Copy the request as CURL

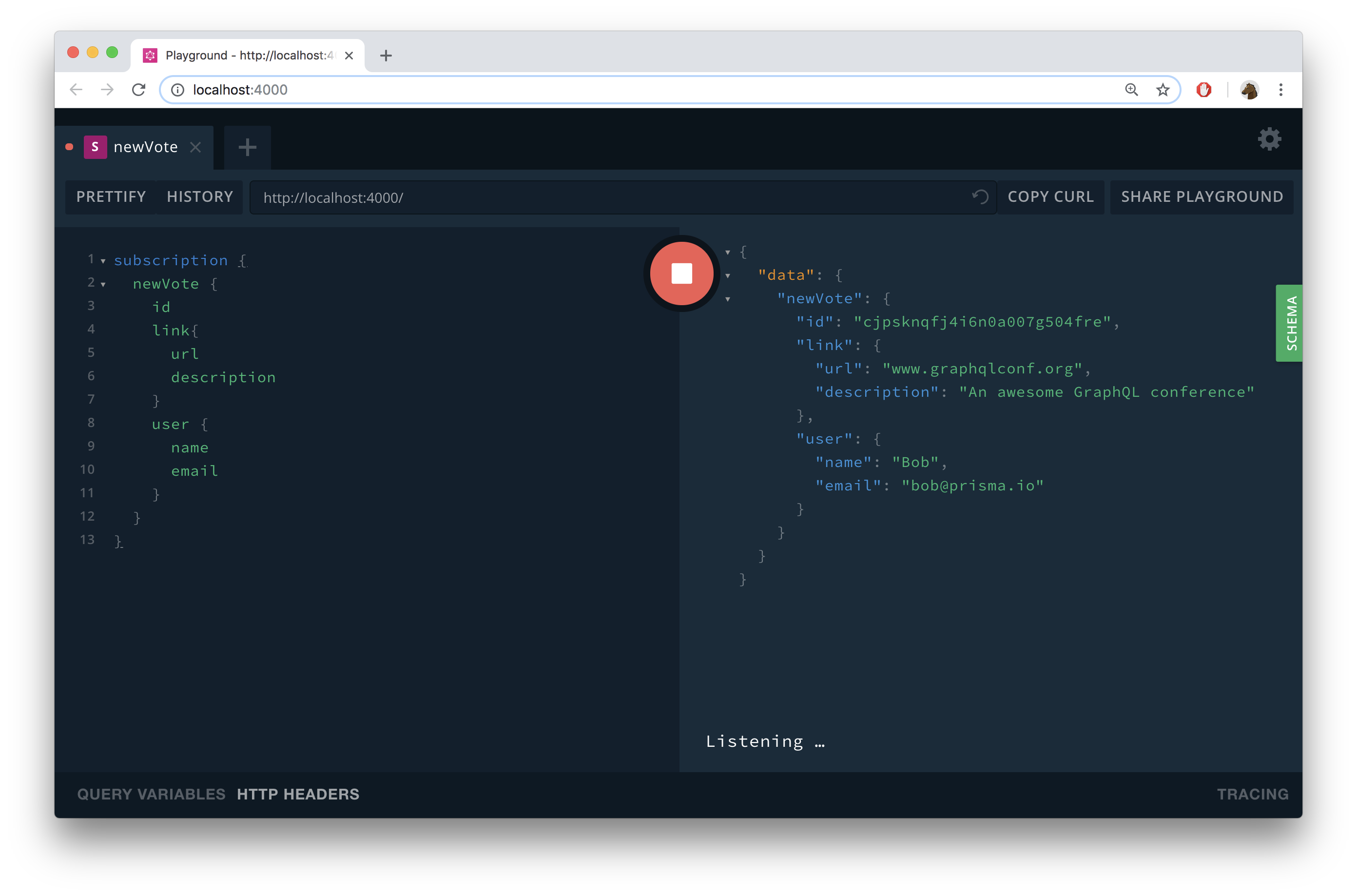tap(1051, 197)
